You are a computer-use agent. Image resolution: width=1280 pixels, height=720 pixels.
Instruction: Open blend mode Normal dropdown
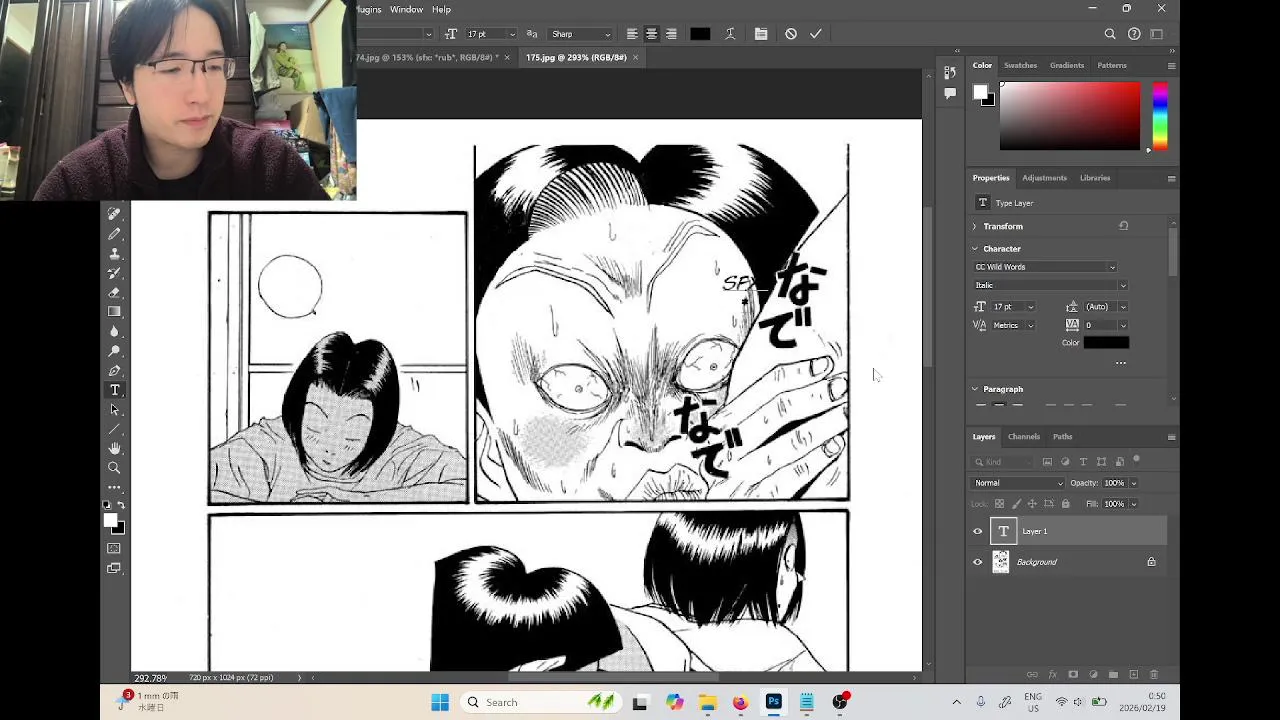pyautogui.click(x=1018, y=483)
